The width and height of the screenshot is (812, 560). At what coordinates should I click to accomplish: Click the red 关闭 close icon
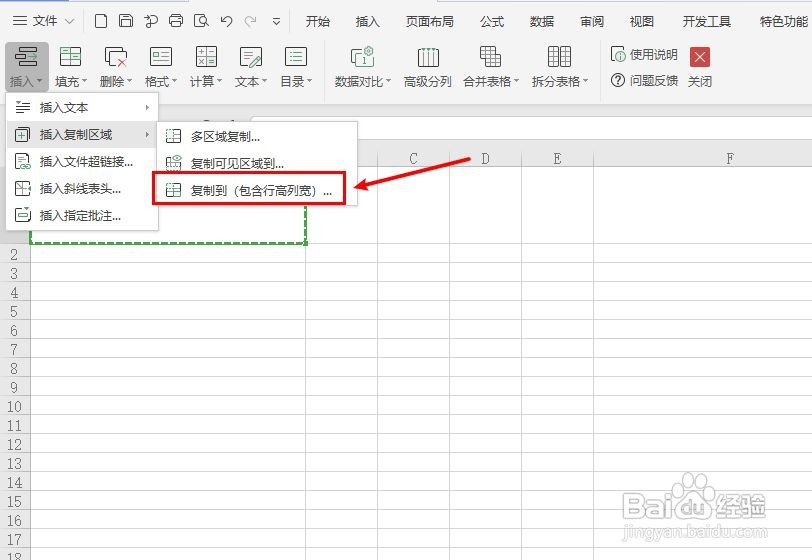[700, 57]
